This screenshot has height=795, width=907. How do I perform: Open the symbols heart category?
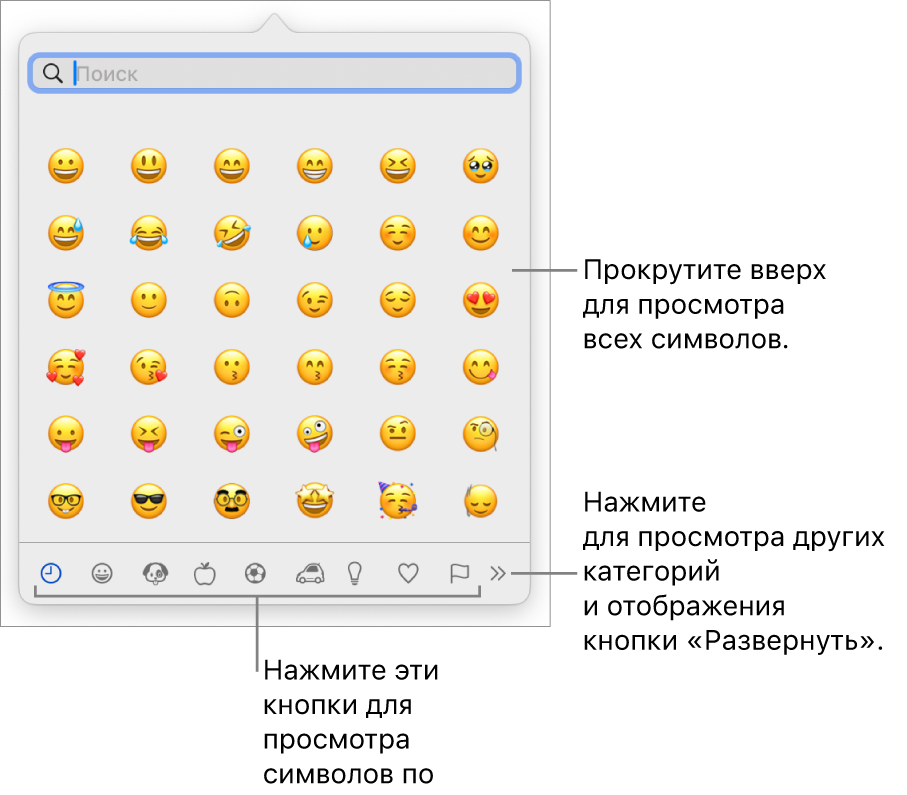point(408,573)
